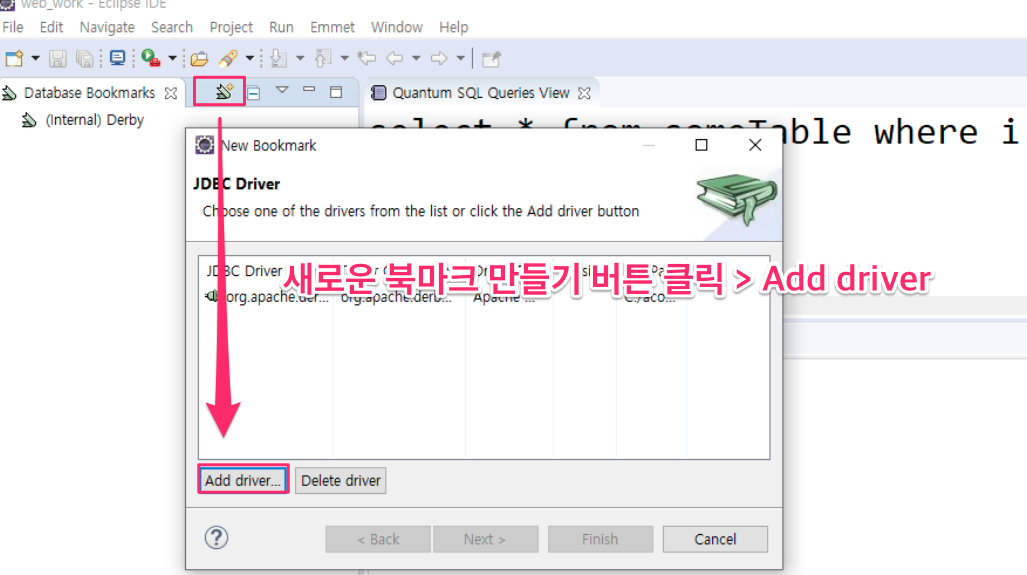Click the Pin Editor icon

point(491,59)
